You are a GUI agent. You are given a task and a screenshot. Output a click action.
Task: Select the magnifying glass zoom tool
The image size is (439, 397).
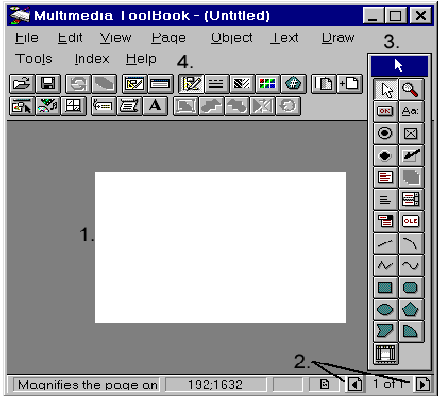(x=411, y=89)
